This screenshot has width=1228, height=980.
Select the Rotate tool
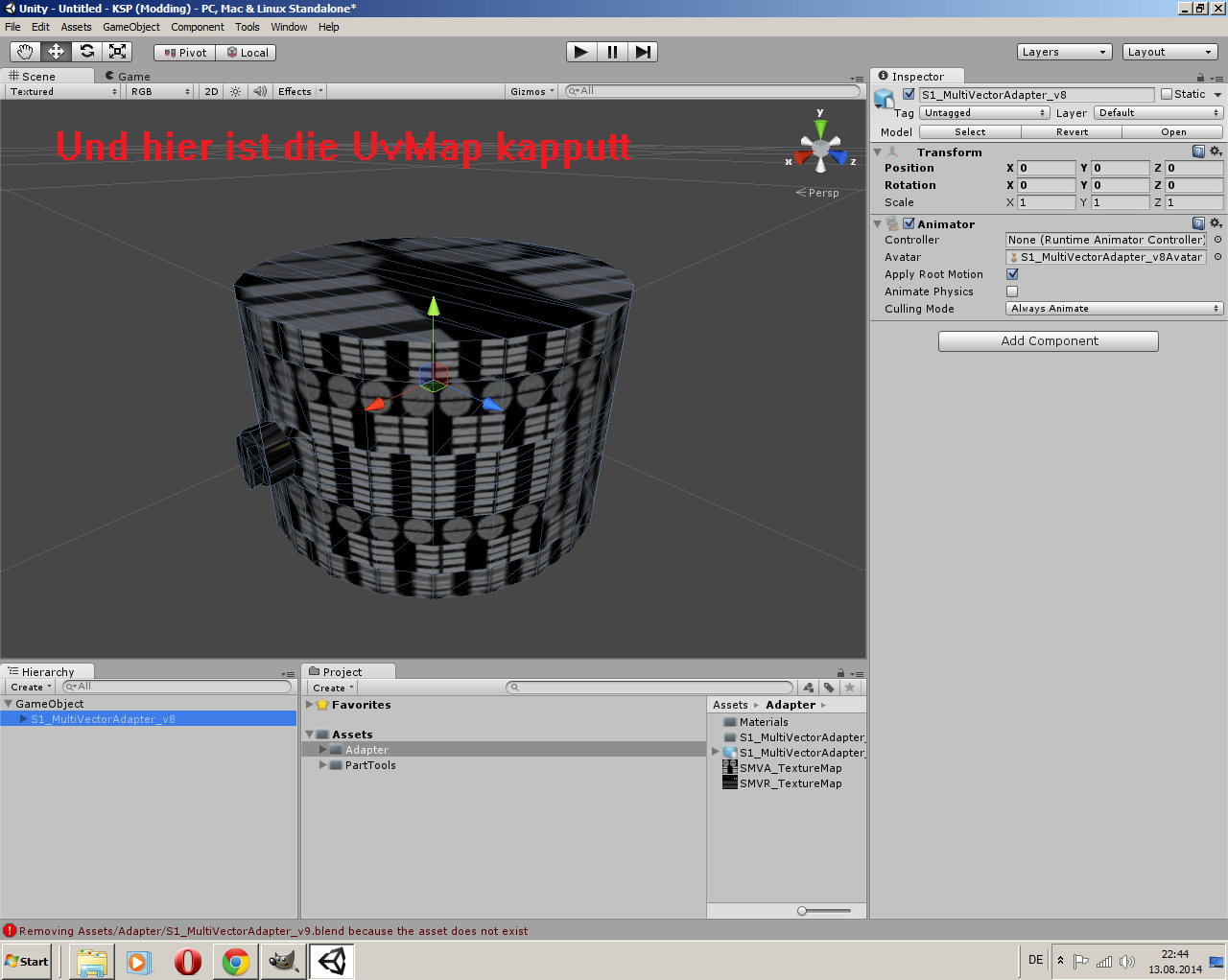(x=86, y=52)
